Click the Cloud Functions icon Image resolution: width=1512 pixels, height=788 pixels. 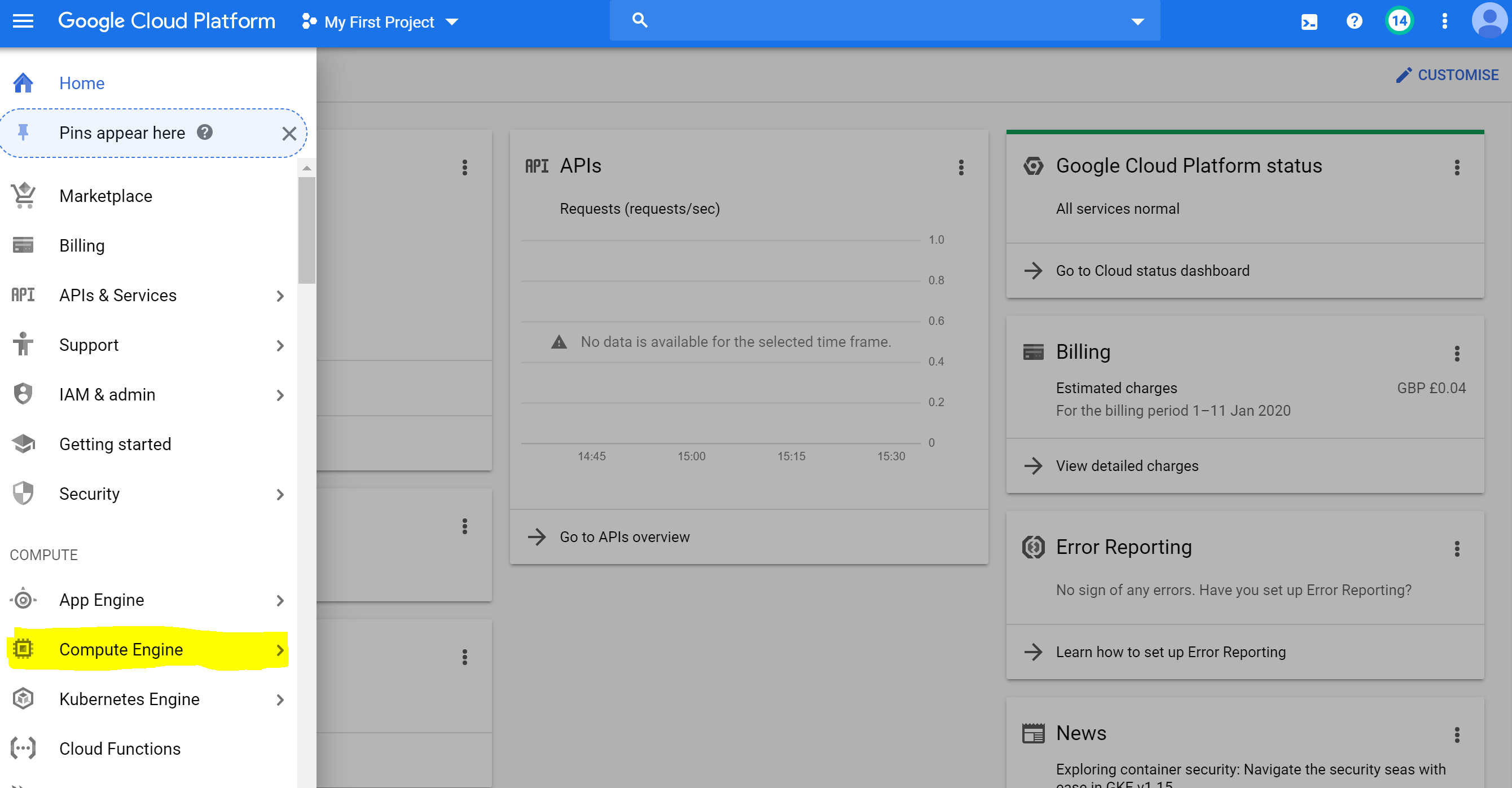[23, 748]
